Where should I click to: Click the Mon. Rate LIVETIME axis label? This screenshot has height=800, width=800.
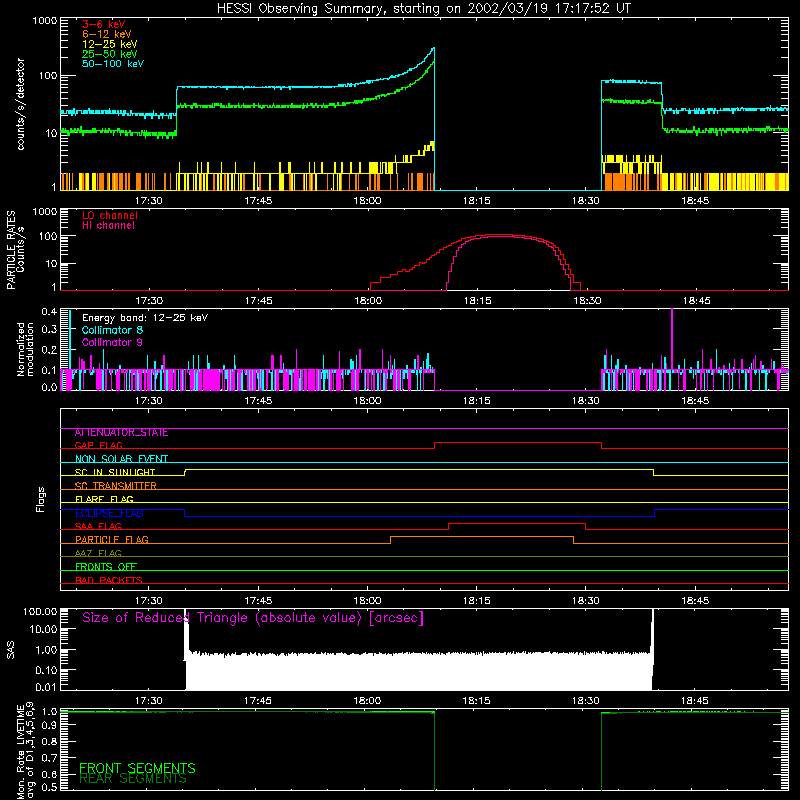[26, 750]
